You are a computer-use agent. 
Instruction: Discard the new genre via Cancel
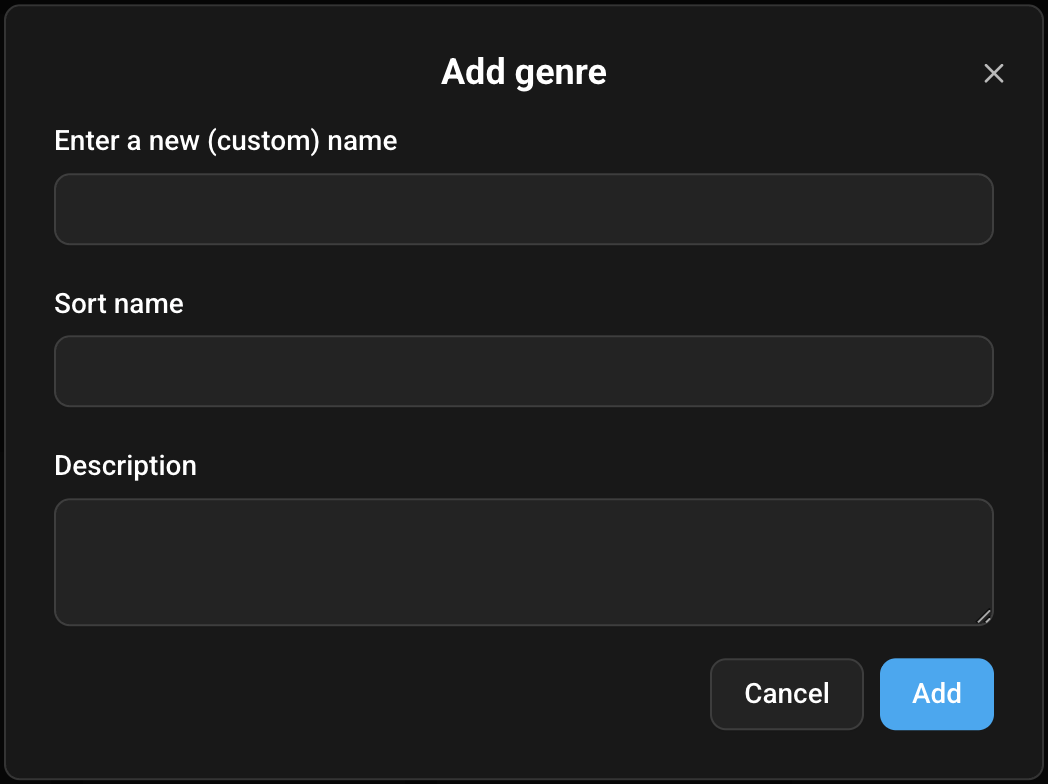coord(786,694)
